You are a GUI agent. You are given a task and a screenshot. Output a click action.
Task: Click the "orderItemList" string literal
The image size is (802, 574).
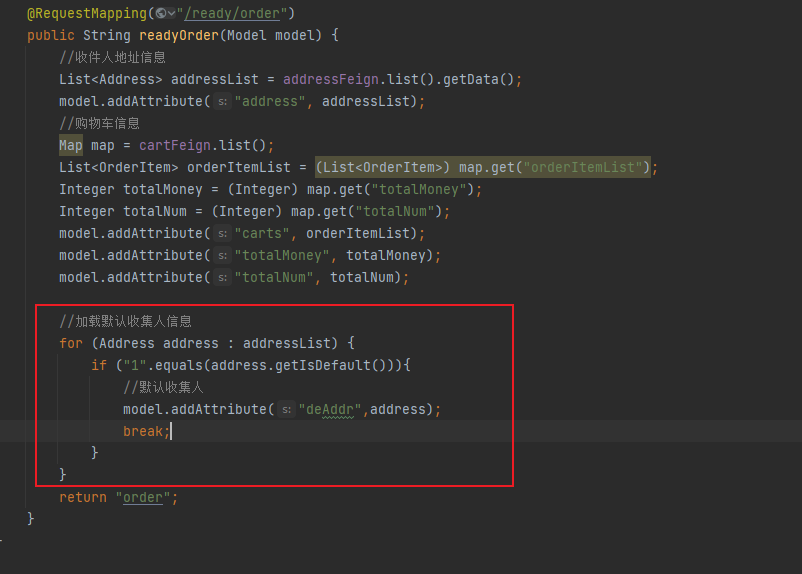[583, 167]
